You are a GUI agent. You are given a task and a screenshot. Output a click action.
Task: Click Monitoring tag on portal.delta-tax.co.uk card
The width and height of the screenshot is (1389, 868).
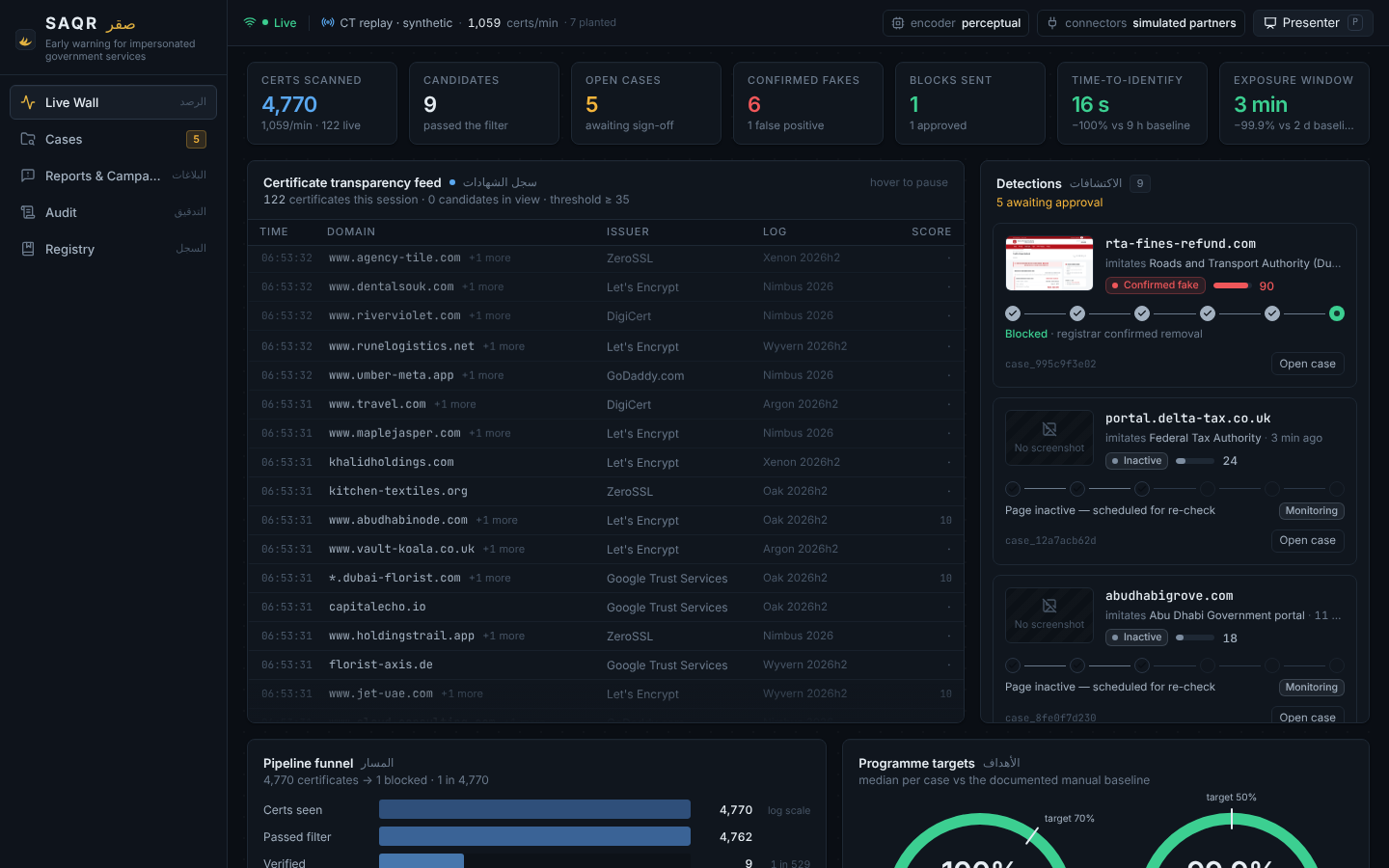[x=1312, y=511]
